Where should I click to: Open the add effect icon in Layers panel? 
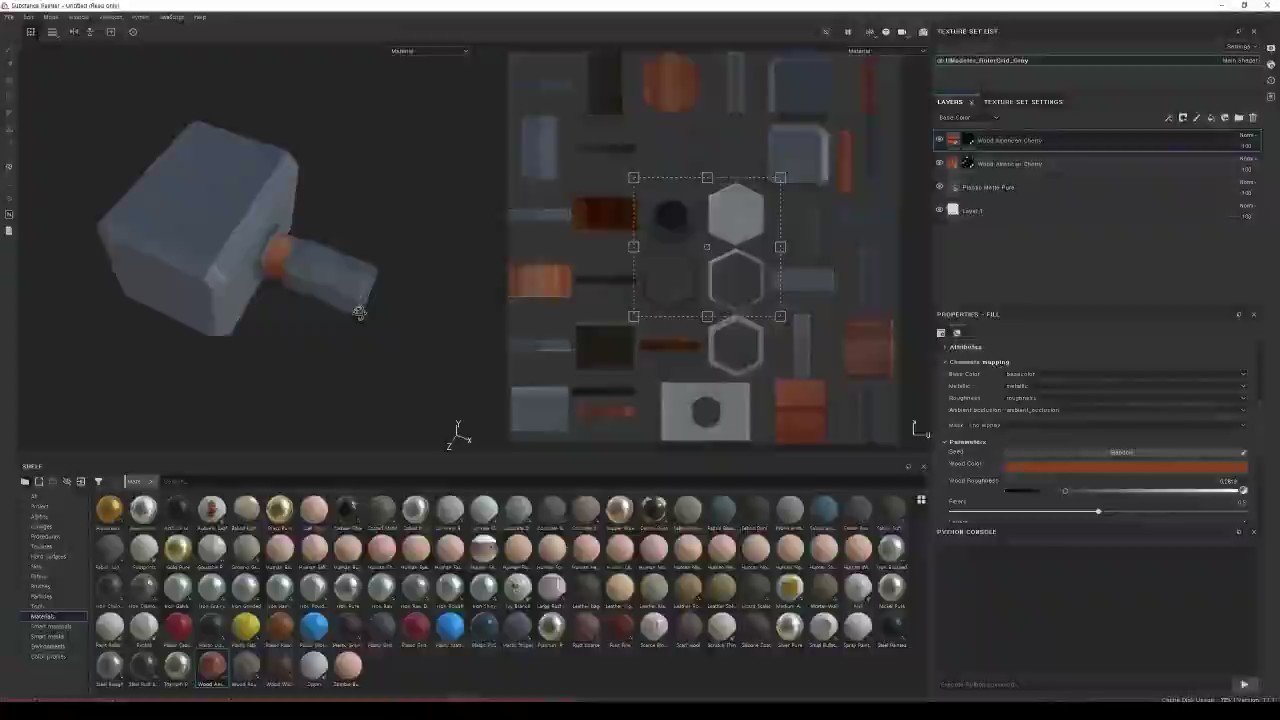pyautogui.click(x=1168, y=117)
